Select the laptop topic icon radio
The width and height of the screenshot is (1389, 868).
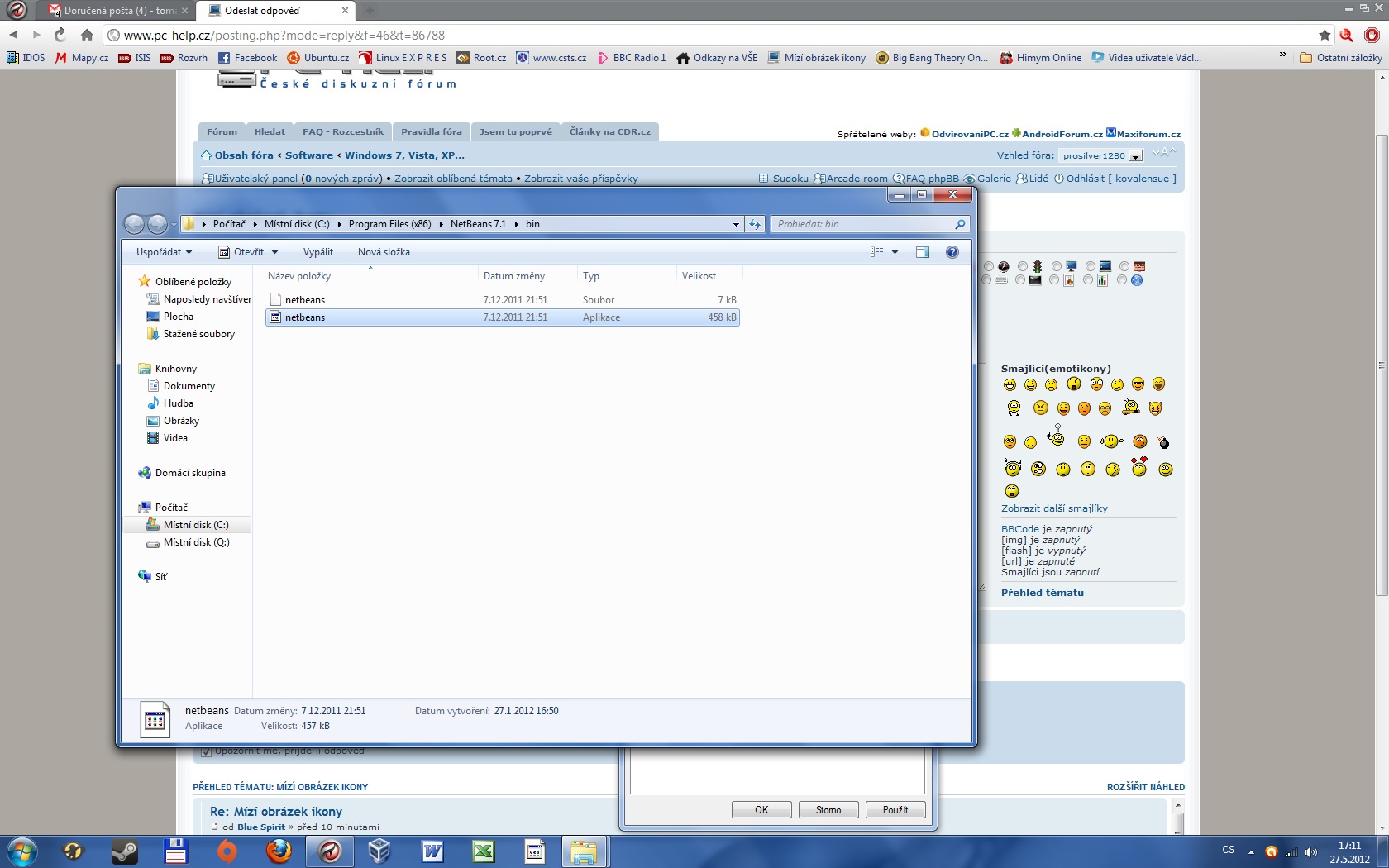[1091, 266]
